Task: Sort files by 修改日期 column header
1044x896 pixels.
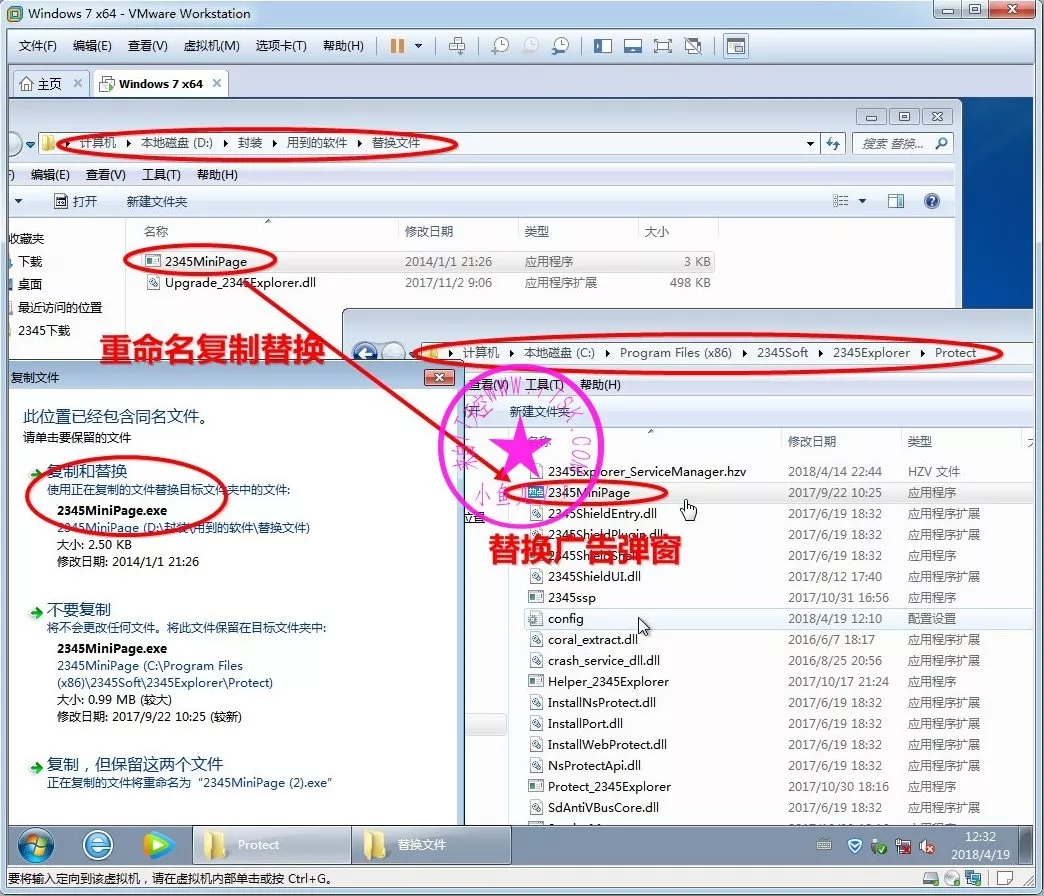Action: tap(428, 231)
